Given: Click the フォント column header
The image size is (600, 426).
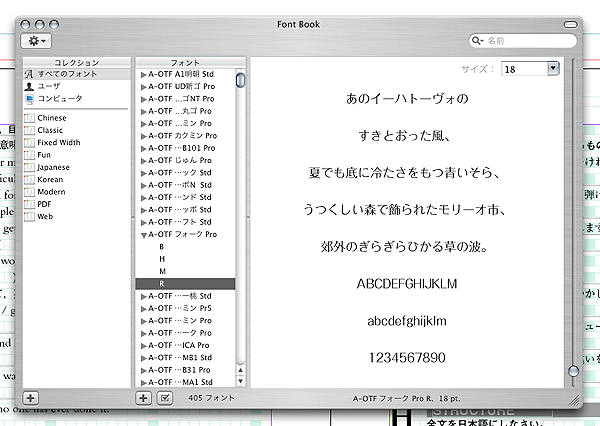Looking at the screenshot, I should [186, 62].
